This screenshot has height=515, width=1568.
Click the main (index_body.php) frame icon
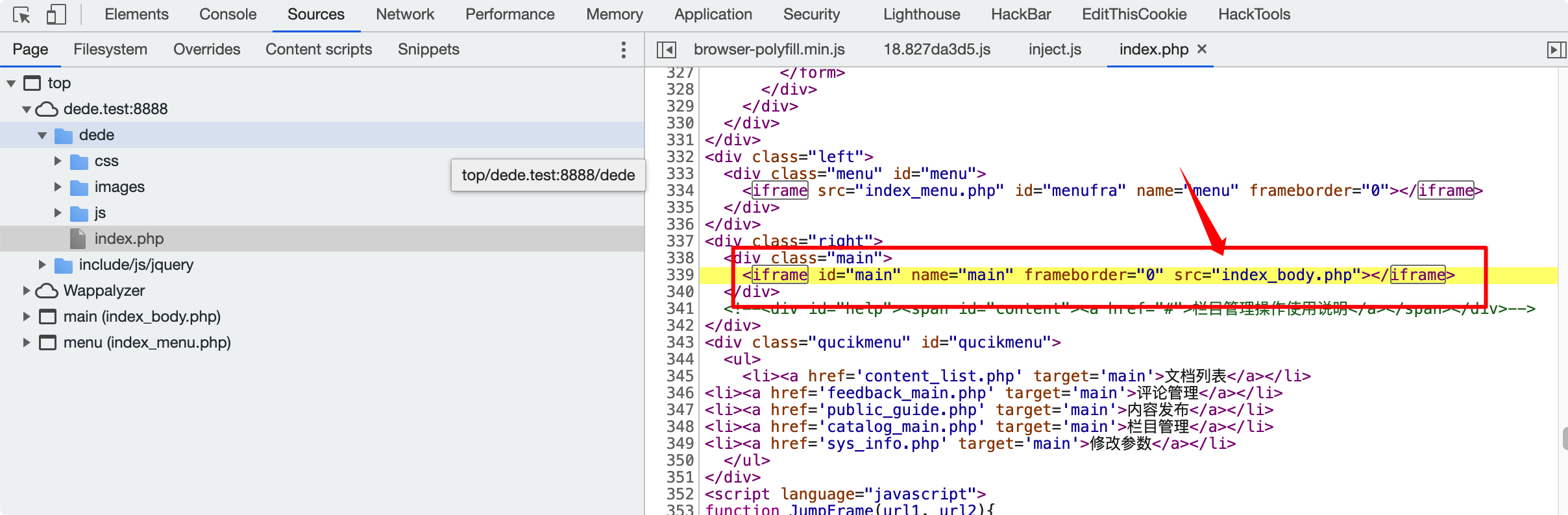(x=47, y=317)
